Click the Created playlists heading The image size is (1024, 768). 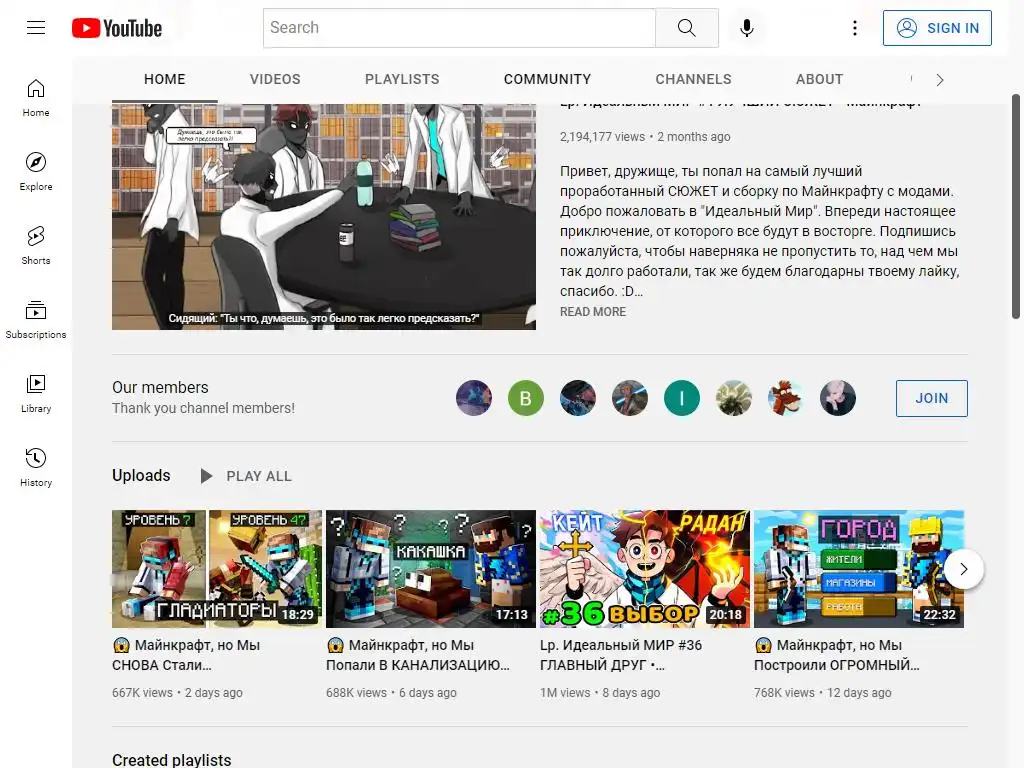tap(172, 760)
